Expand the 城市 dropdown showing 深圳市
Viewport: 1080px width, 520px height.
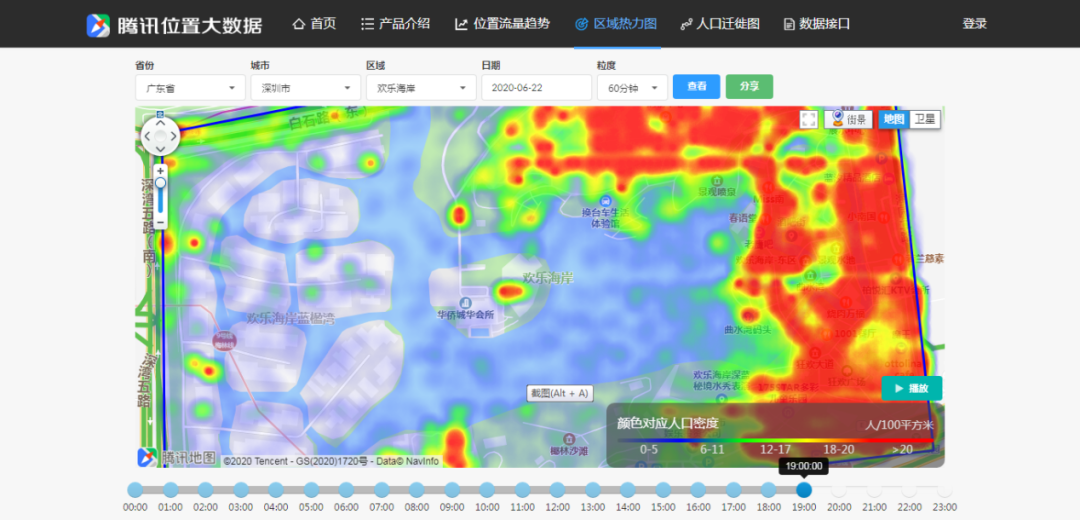click(306, 87)
